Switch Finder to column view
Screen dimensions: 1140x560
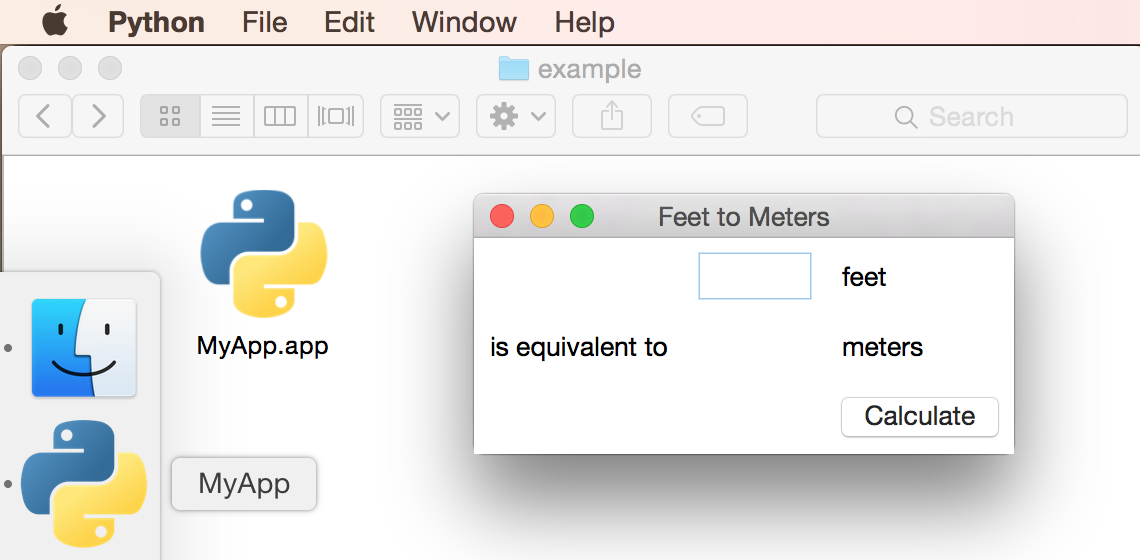(x=280, y=116)
